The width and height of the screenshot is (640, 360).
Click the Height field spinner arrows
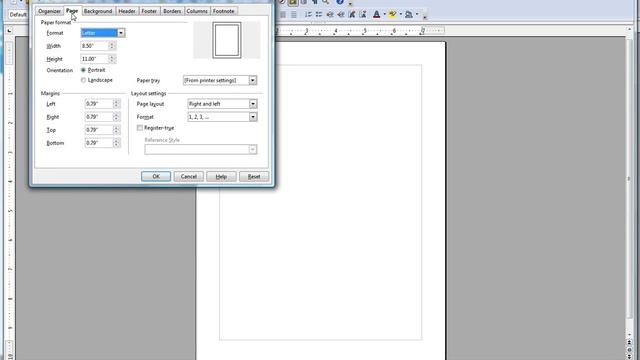coord(112,59)
